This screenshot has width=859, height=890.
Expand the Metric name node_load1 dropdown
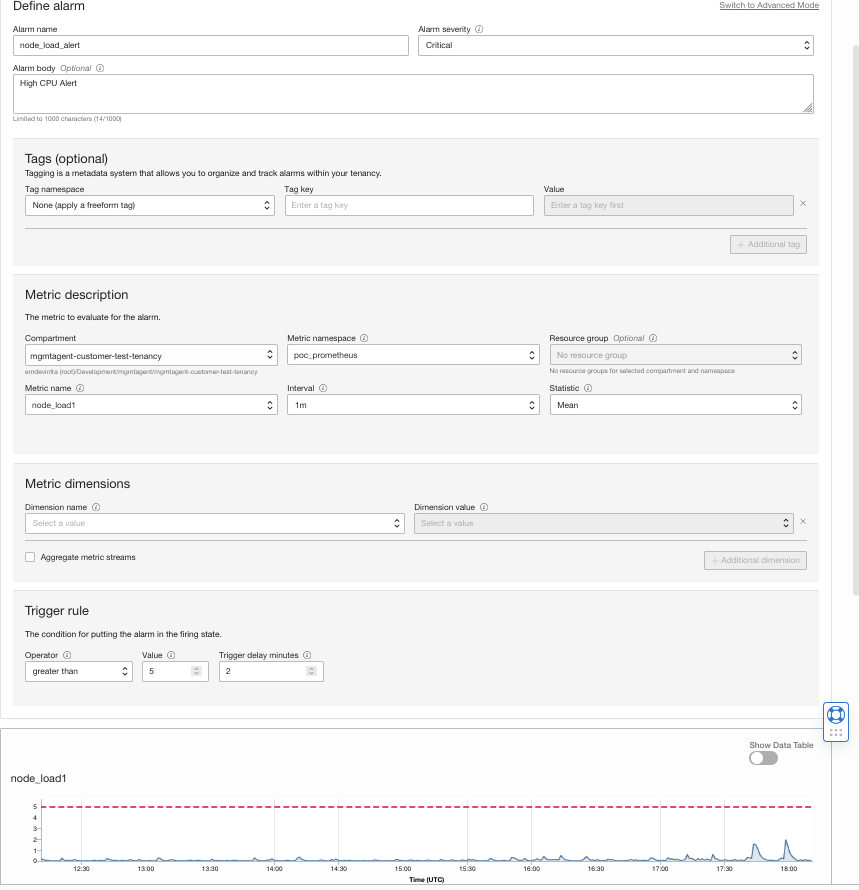pyautogui.click(x=151, y=405)
